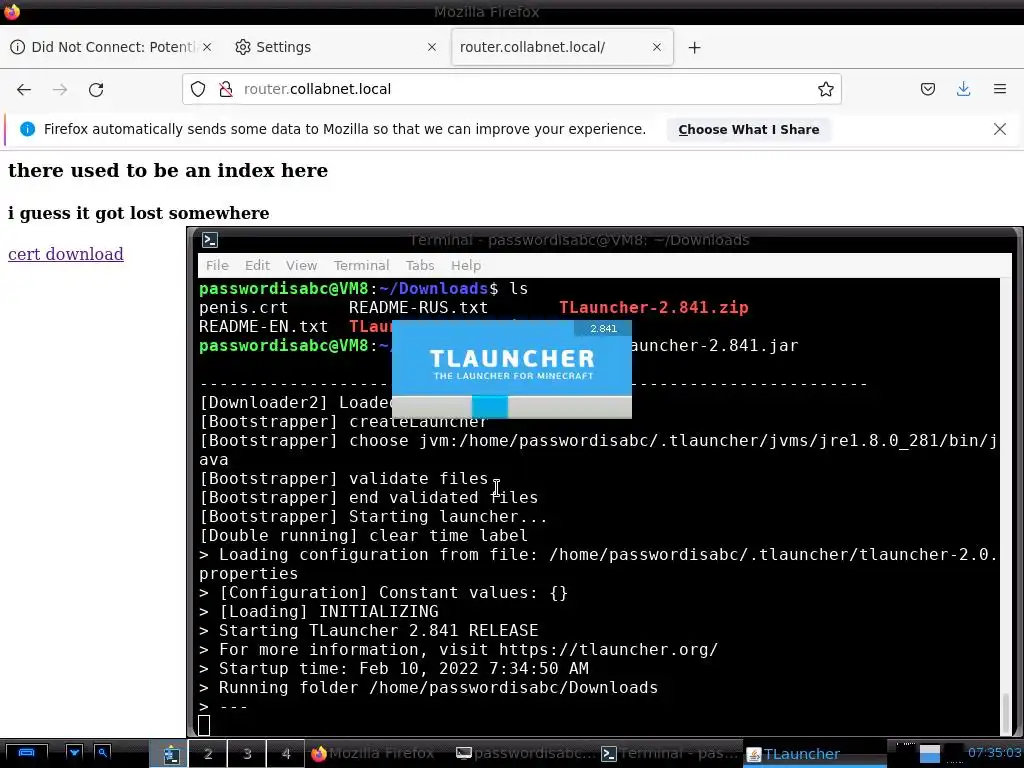Viewport: 1024px width, 768px height.
Task: Open the passwordisabc taskbar window entry
Action: [524, 754]
